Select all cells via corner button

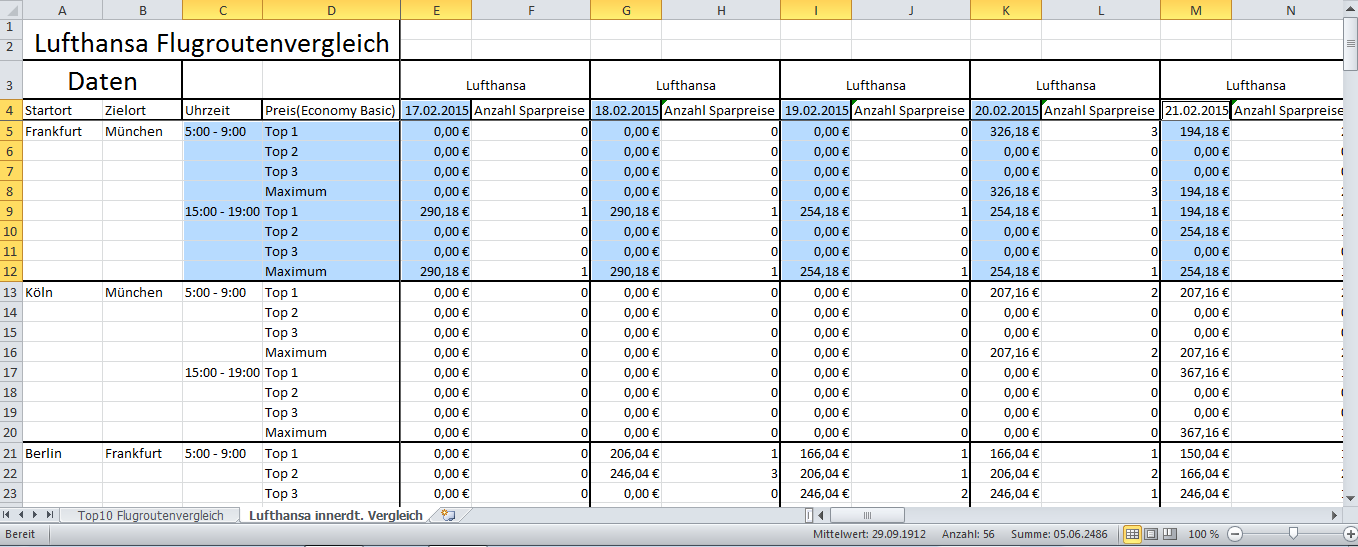click(x=11, y=10)
